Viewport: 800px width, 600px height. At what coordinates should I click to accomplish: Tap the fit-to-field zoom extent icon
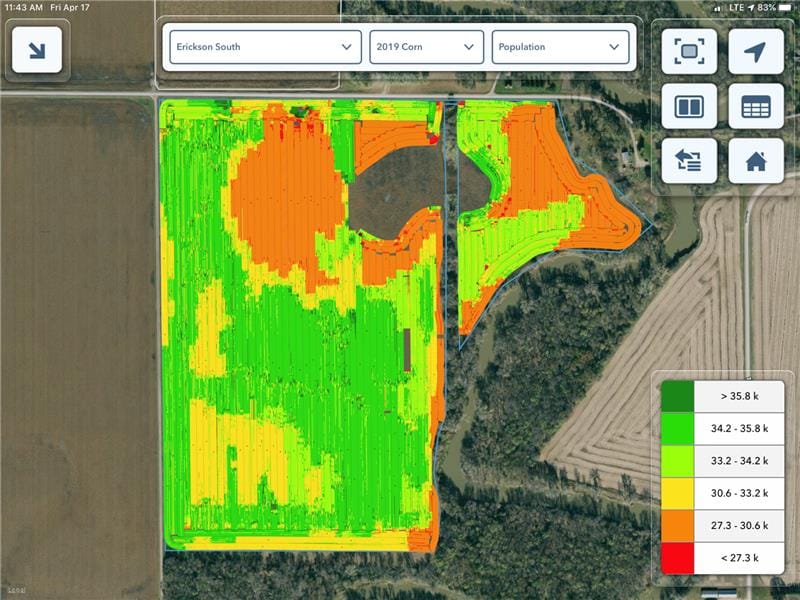[x=689, y=51]
